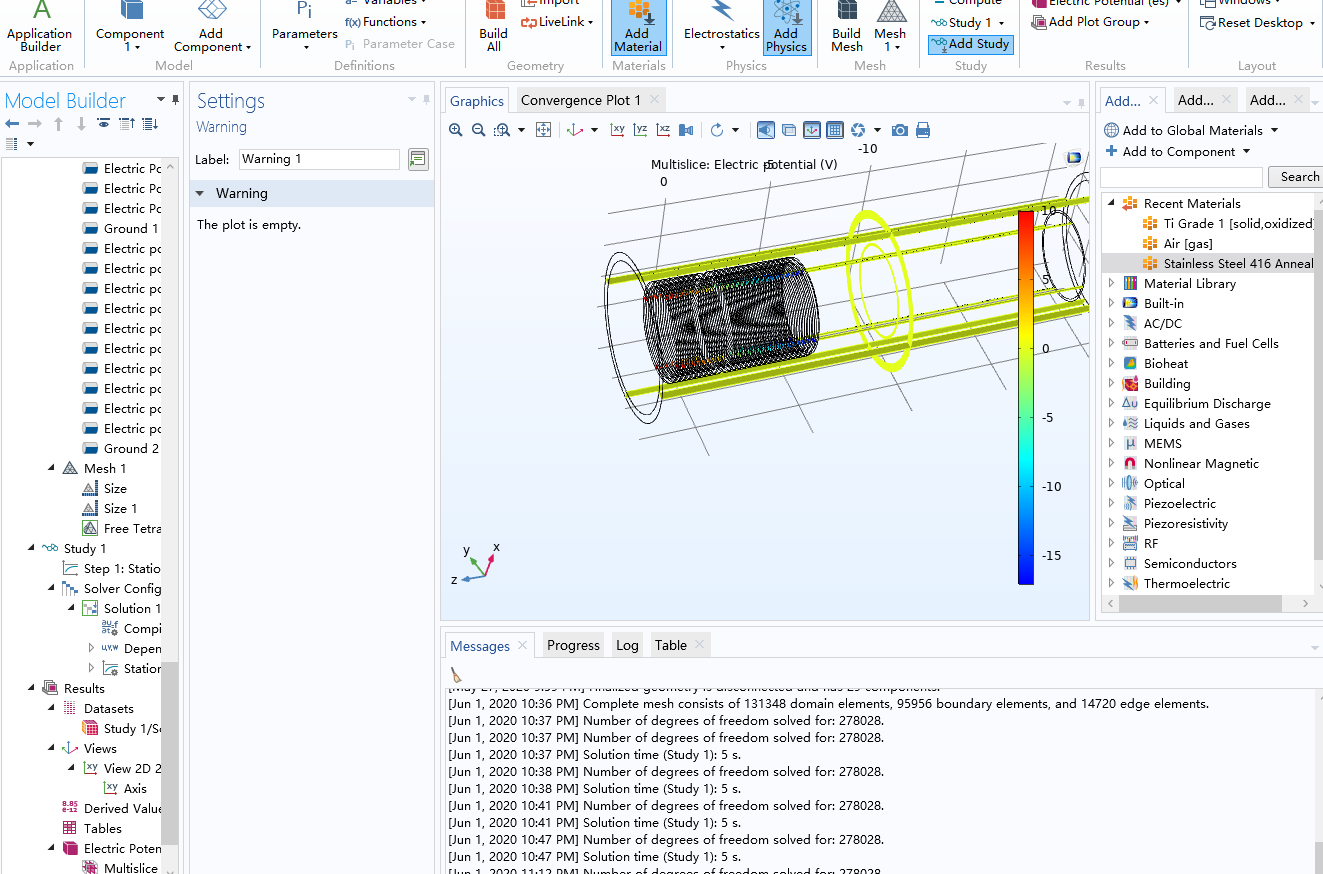Toggle grid display in graphics toolbar
Image resolution: width=1323 pixels, height=874 pixels.
click(x=835, y=130)
